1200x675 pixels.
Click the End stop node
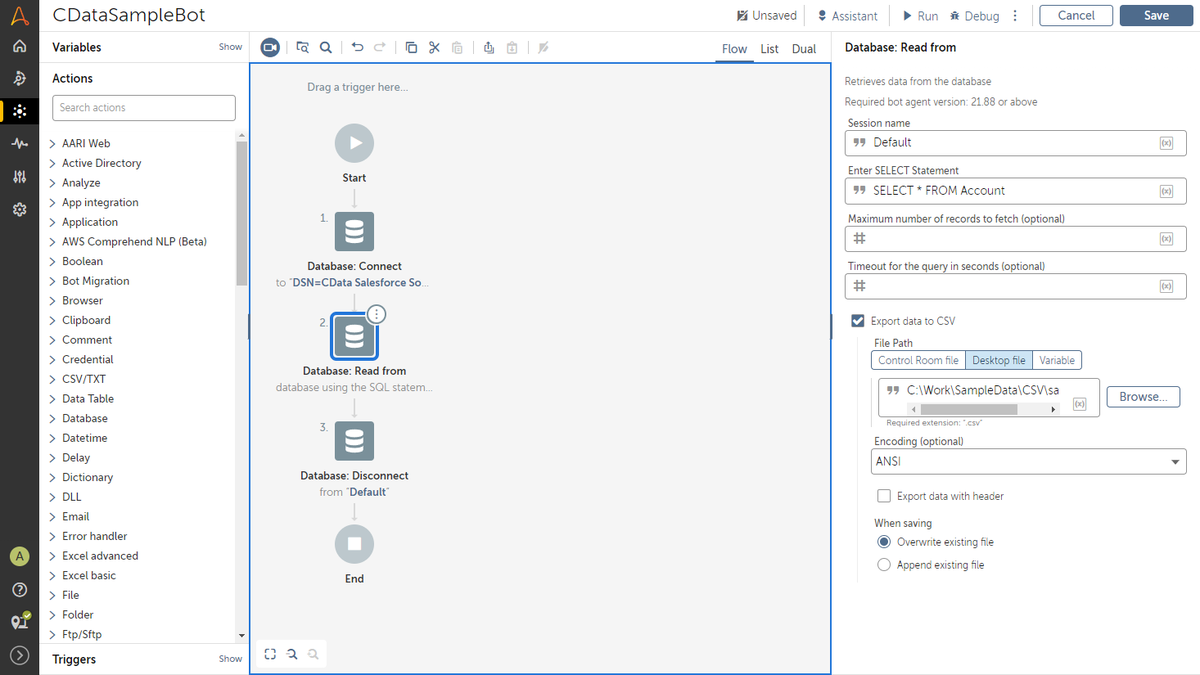354,544
